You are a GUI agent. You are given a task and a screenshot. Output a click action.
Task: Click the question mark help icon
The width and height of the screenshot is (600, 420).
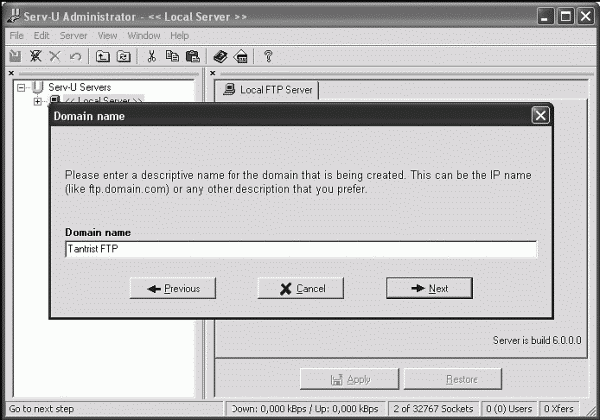click(x=268, y=56)
